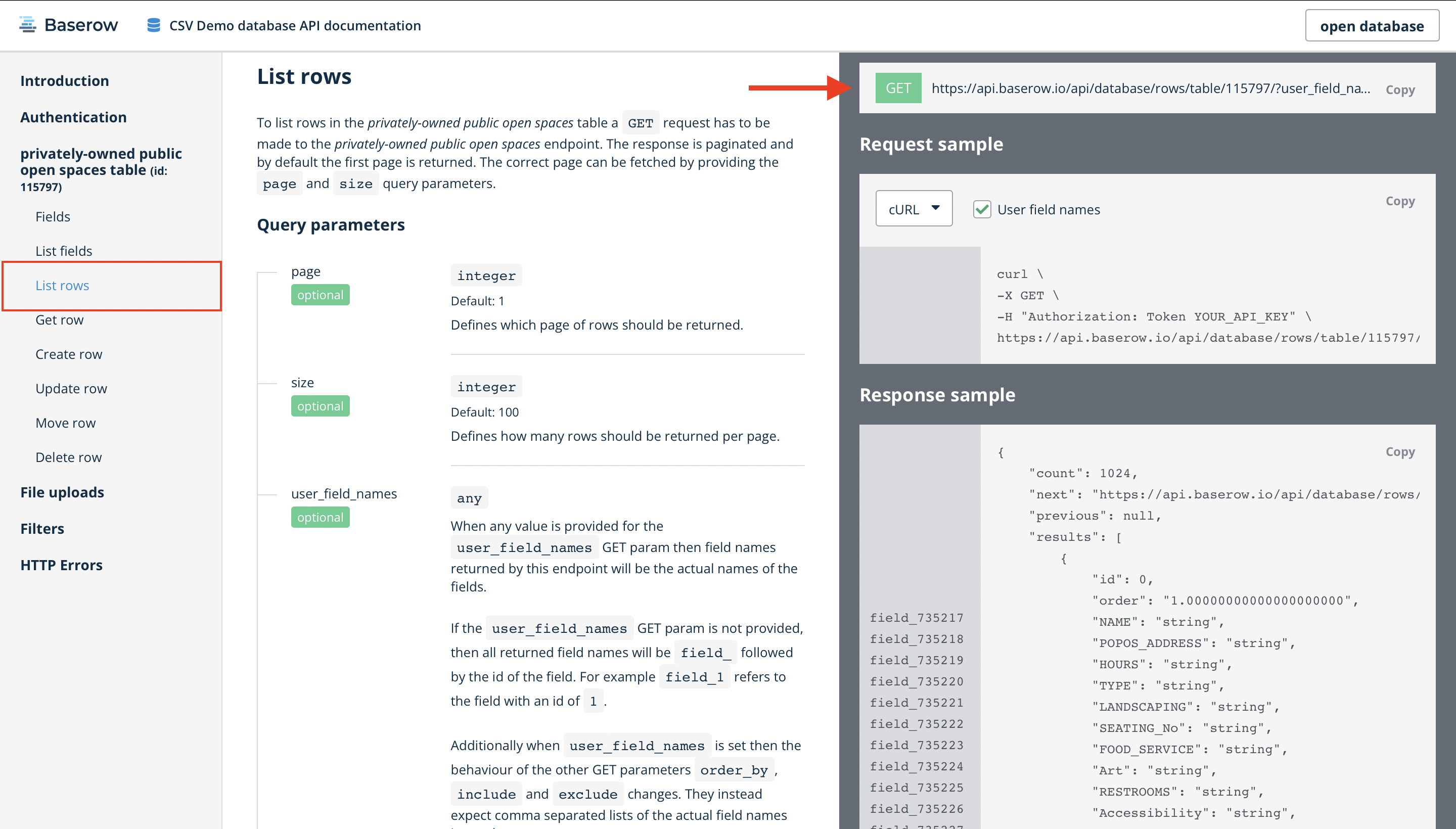Select List fields in sidebar
Image resolution: width=1456 pixels, height=829 pixels.
64,251
